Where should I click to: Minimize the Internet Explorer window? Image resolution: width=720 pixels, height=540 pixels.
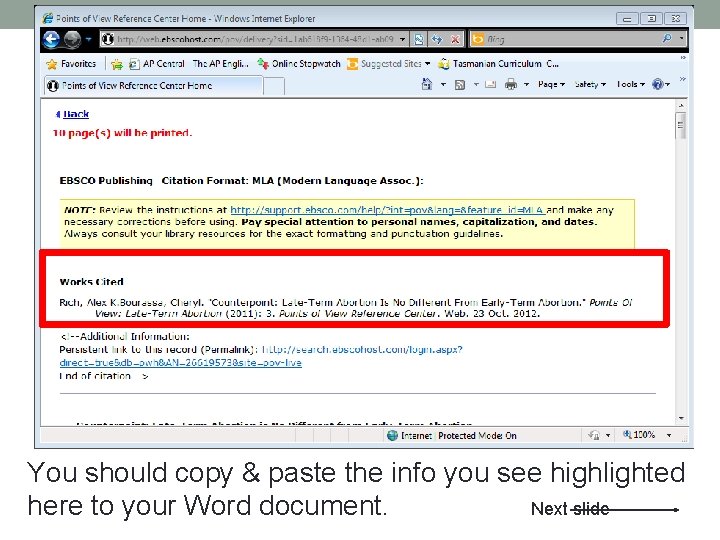point(627,19)
